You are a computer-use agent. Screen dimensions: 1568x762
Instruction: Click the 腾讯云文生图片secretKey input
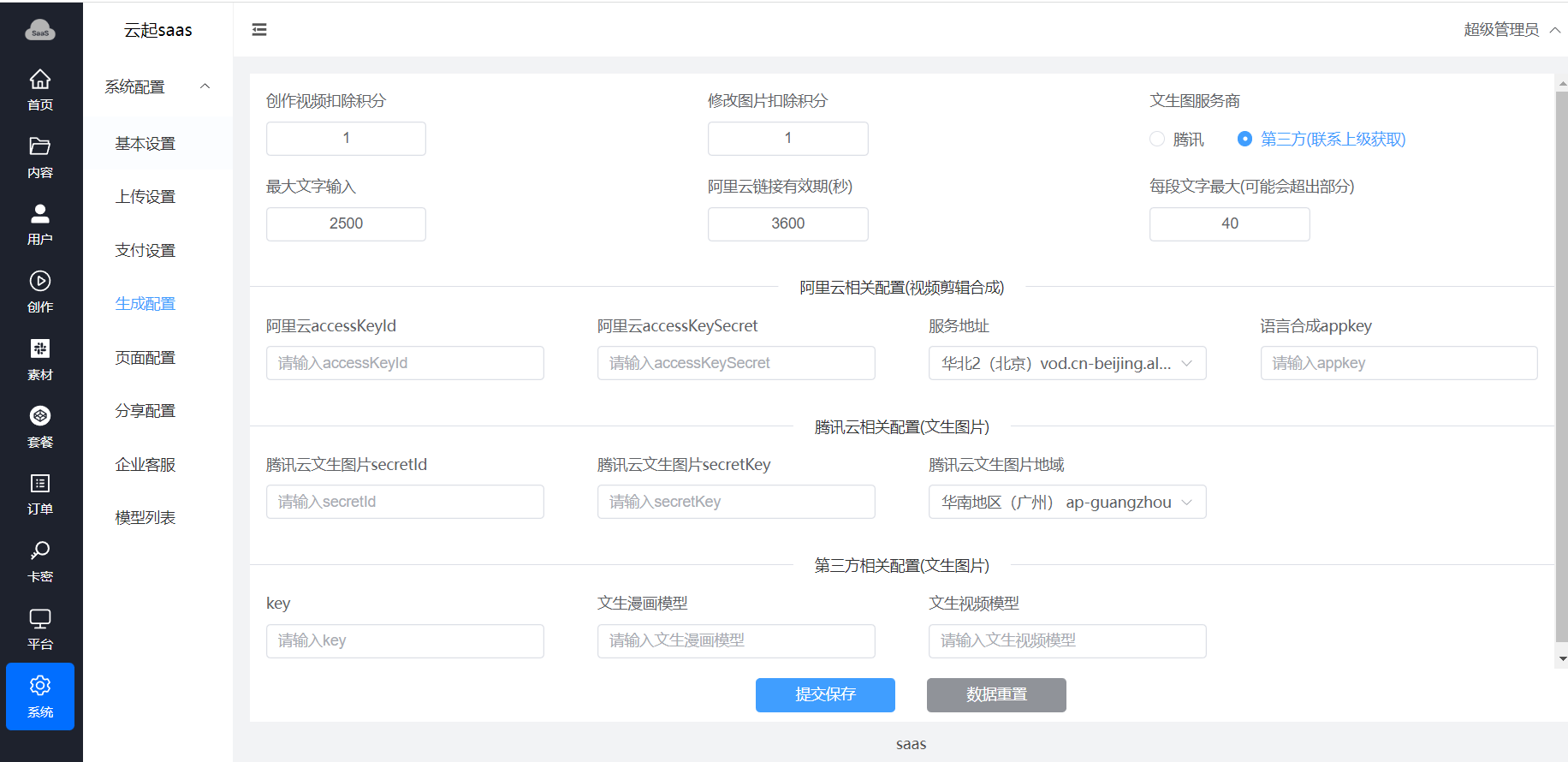(736, 502)
